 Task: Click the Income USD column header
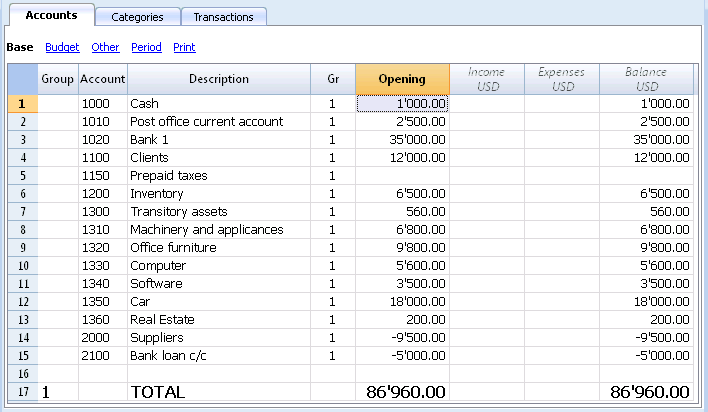pyautogui.click(x=487, y=79)
